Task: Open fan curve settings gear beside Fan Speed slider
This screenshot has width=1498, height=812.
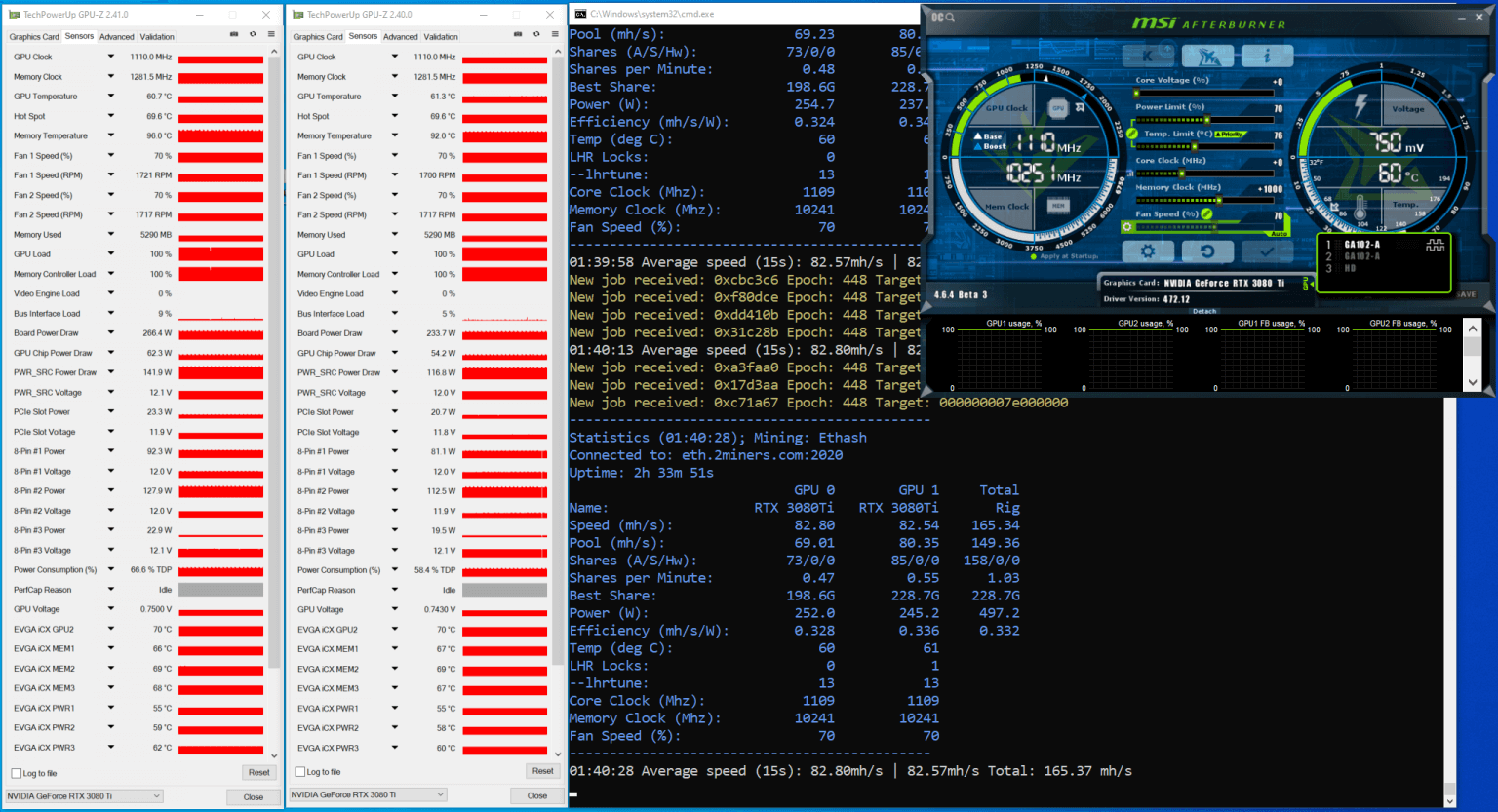Action: (1126, 226)
